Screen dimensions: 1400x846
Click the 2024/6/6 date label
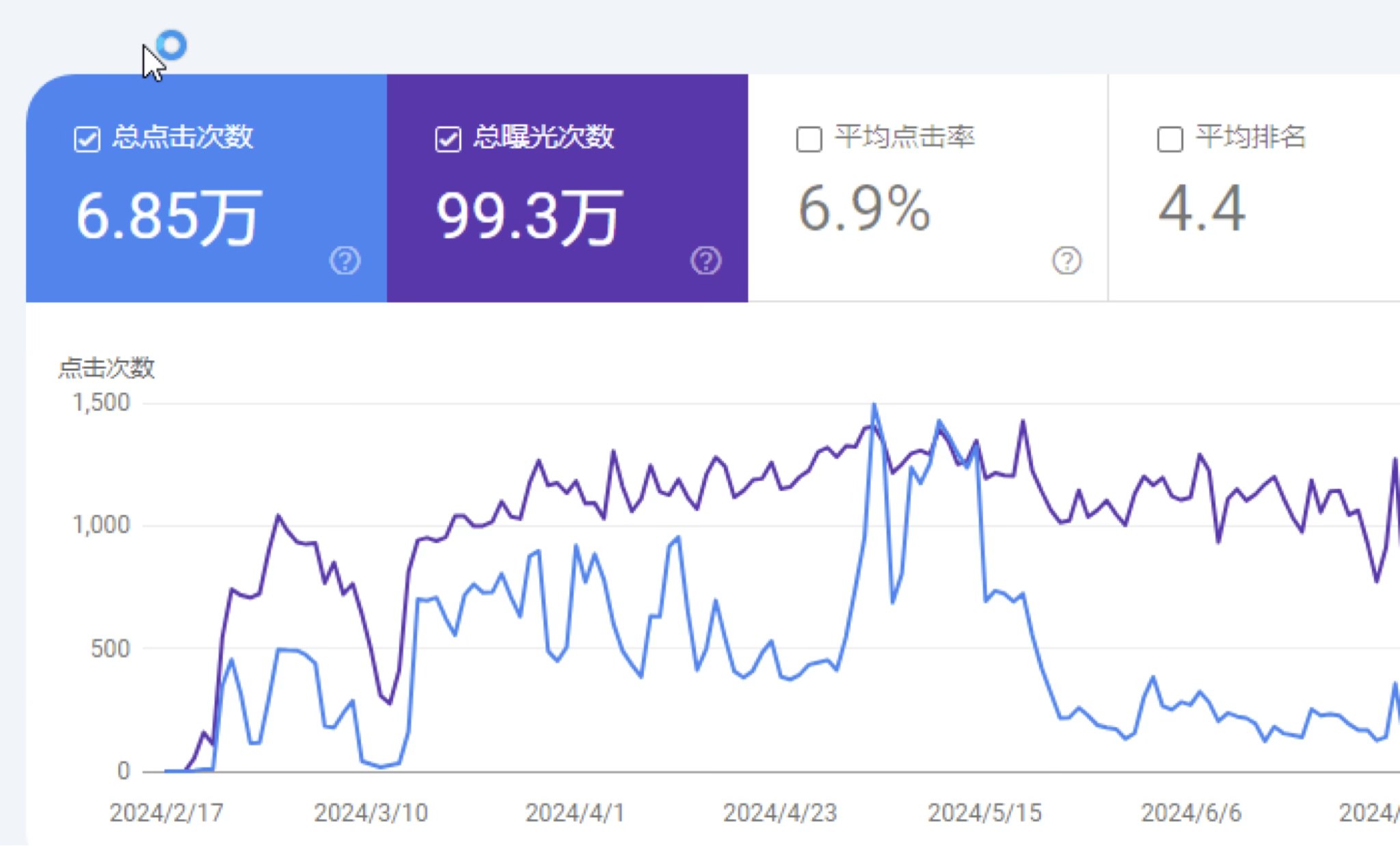1191,812
